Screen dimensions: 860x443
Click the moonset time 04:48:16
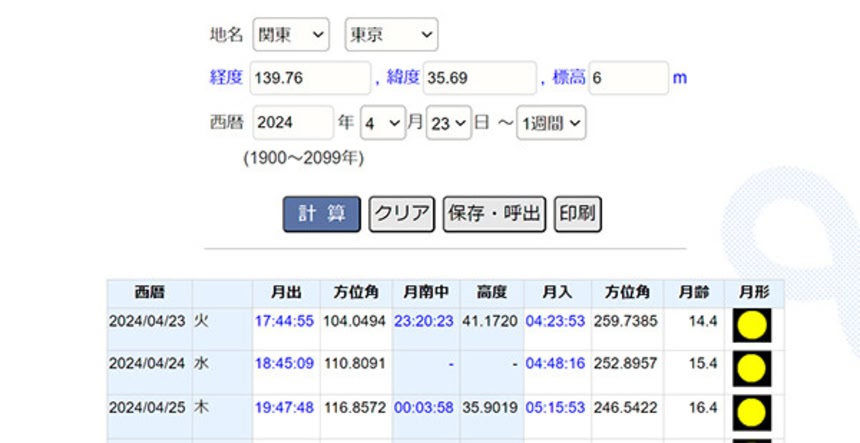555,364
